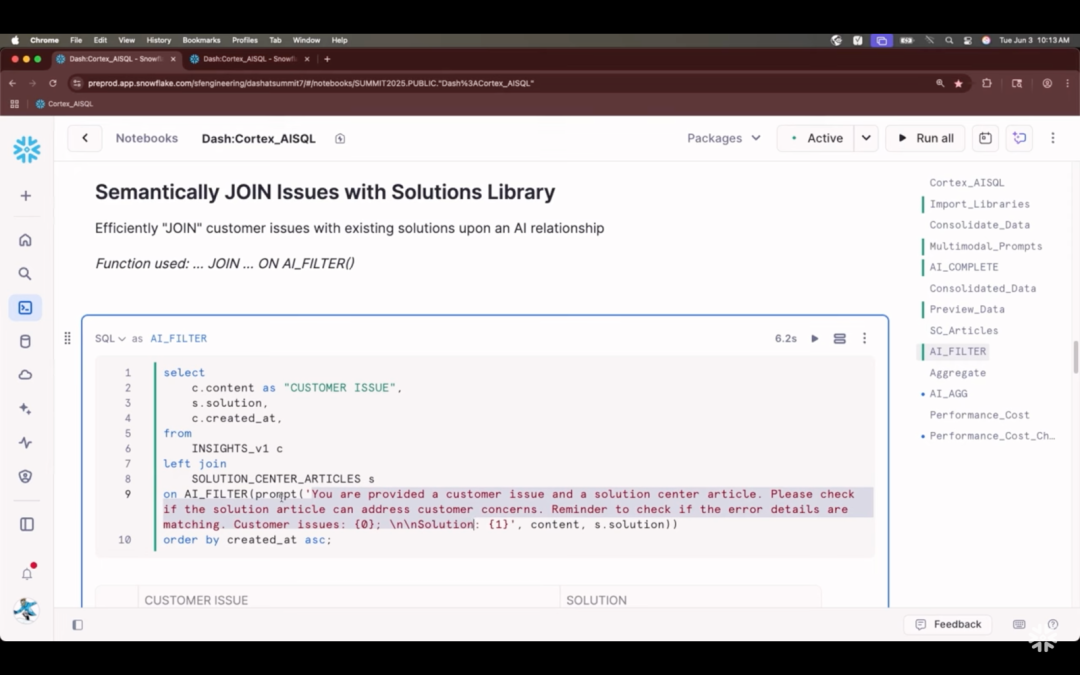
Task: Click the page vertical scrollbar
Action: (x=1076, y=357)
